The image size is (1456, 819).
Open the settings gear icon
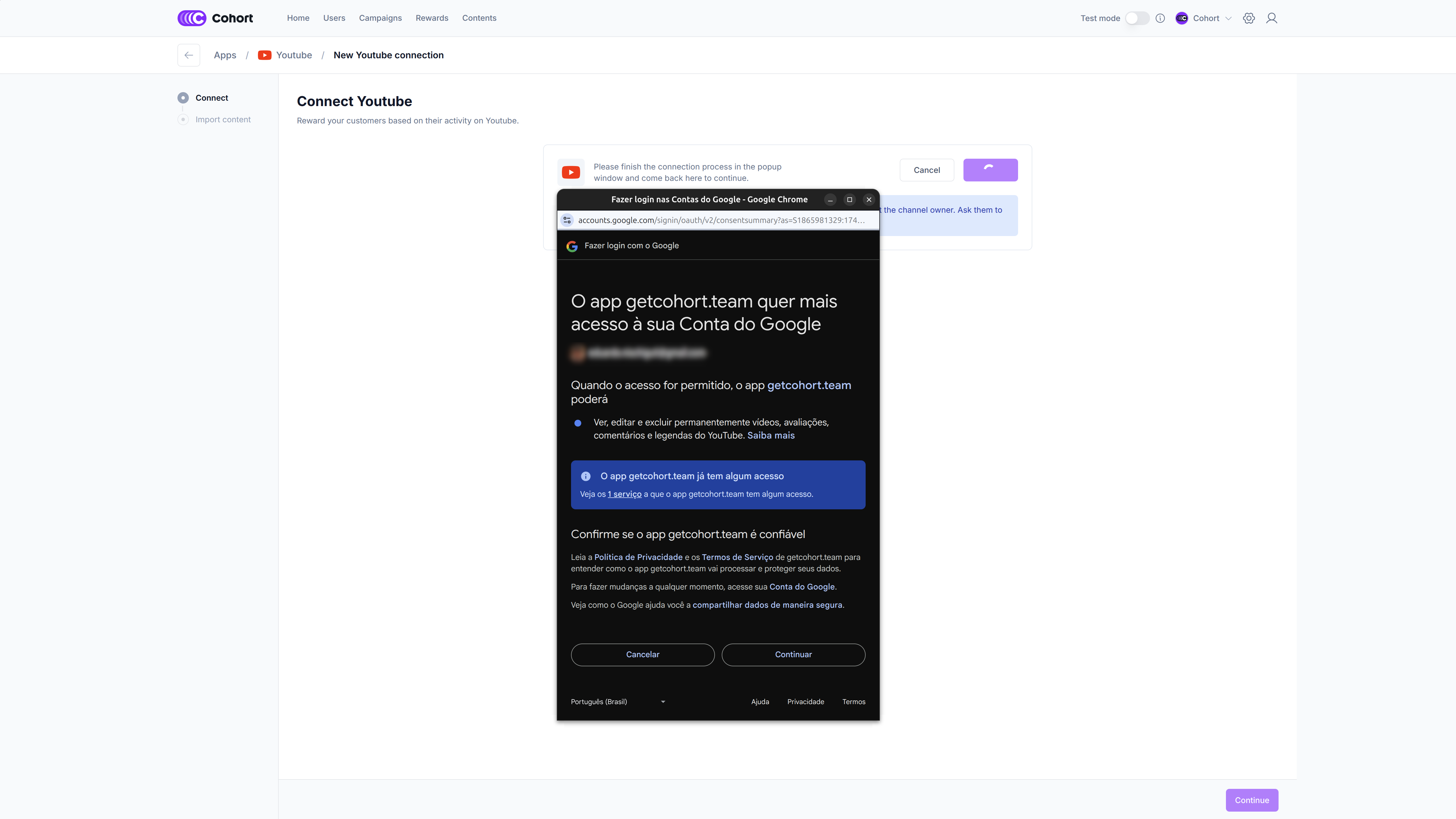[1249, 18]
